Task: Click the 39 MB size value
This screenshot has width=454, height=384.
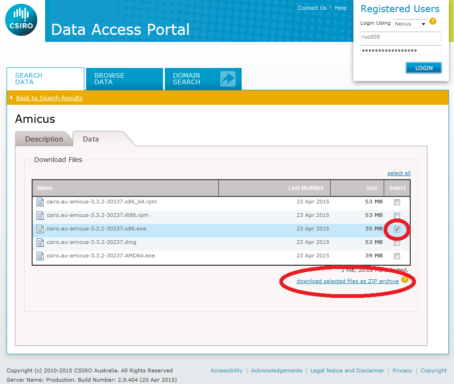Action: [374, 256]
